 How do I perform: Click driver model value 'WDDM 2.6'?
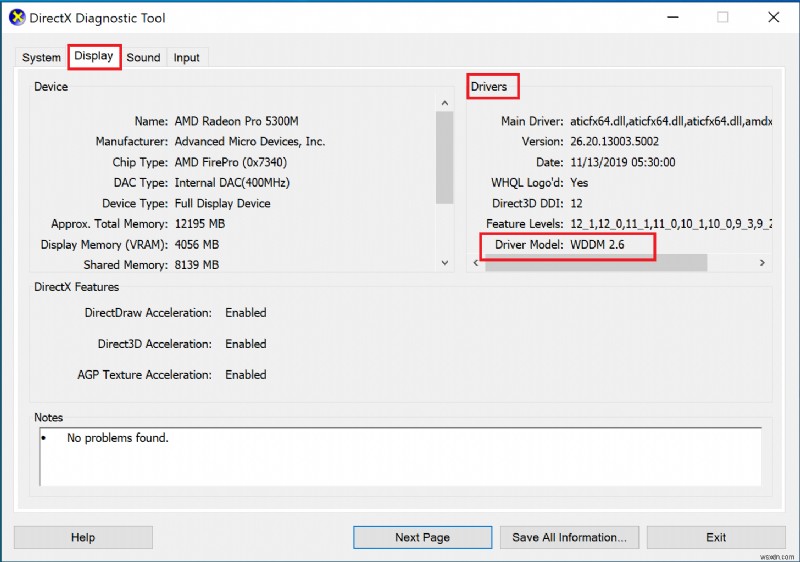point(597,245)
